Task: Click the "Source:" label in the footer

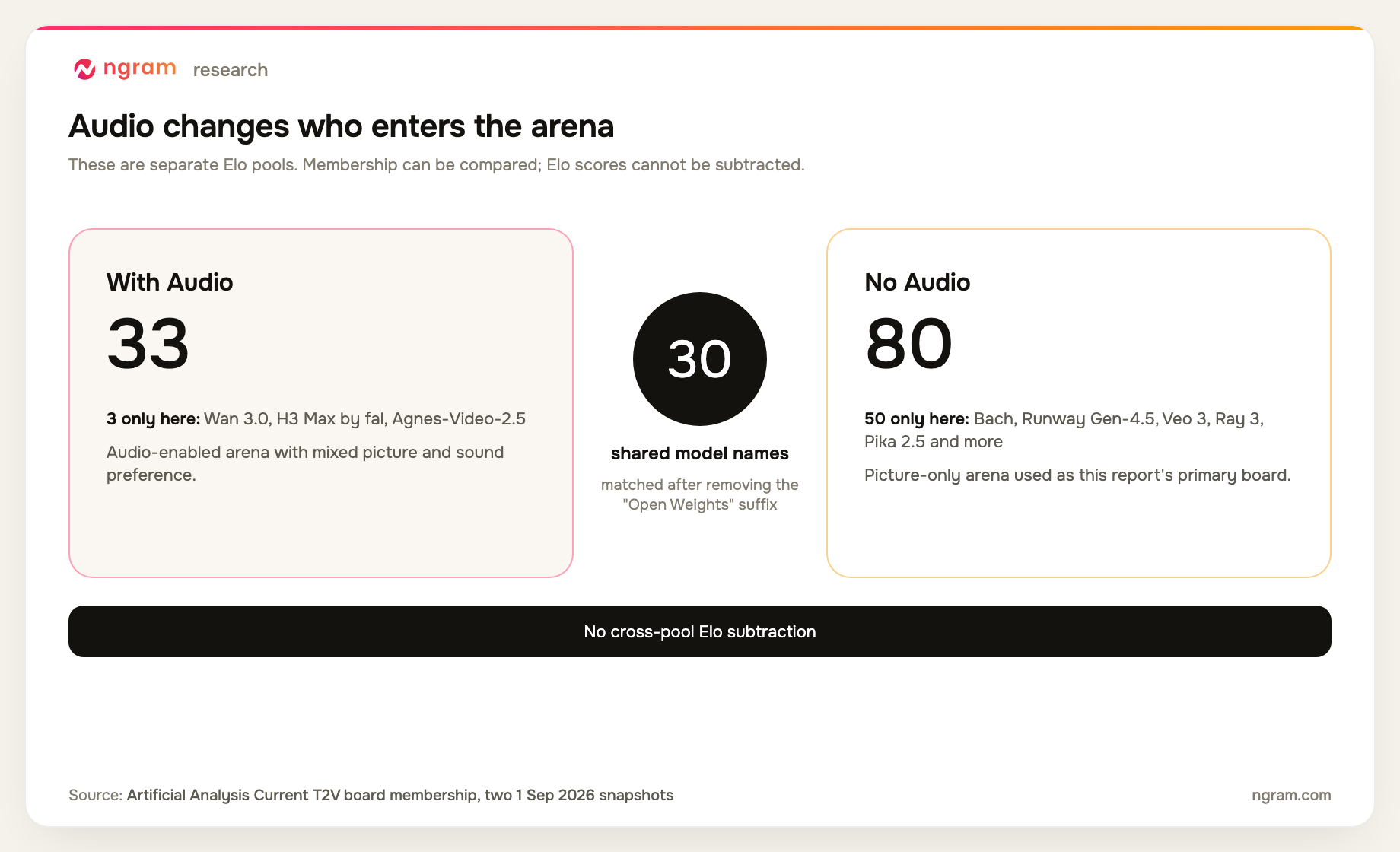Action: point(95,795)
